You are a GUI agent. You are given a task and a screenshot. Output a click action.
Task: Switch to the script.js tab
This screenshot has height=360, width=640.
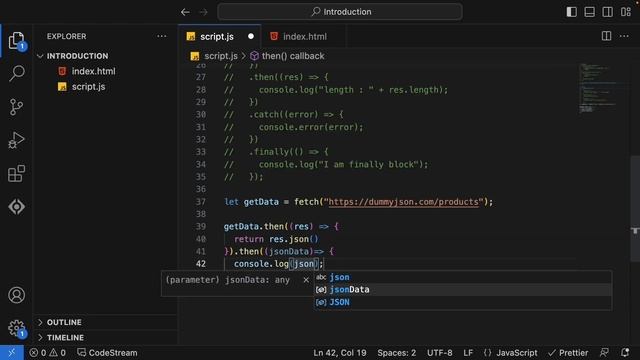pos(217,36)
